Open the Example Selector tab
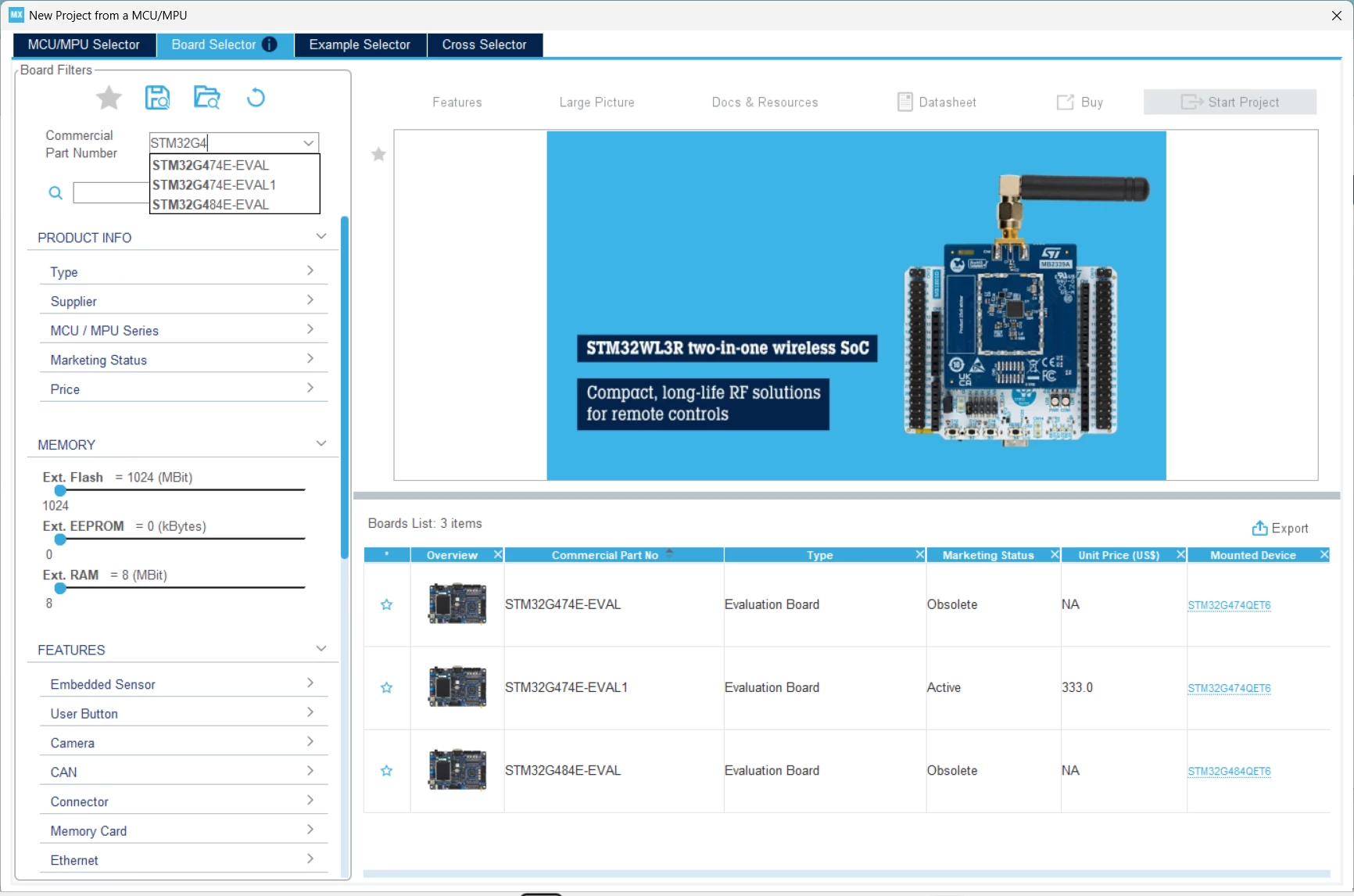Viewport: 1354px width, 896px height. pyautogui.click(x=360, y=45)
